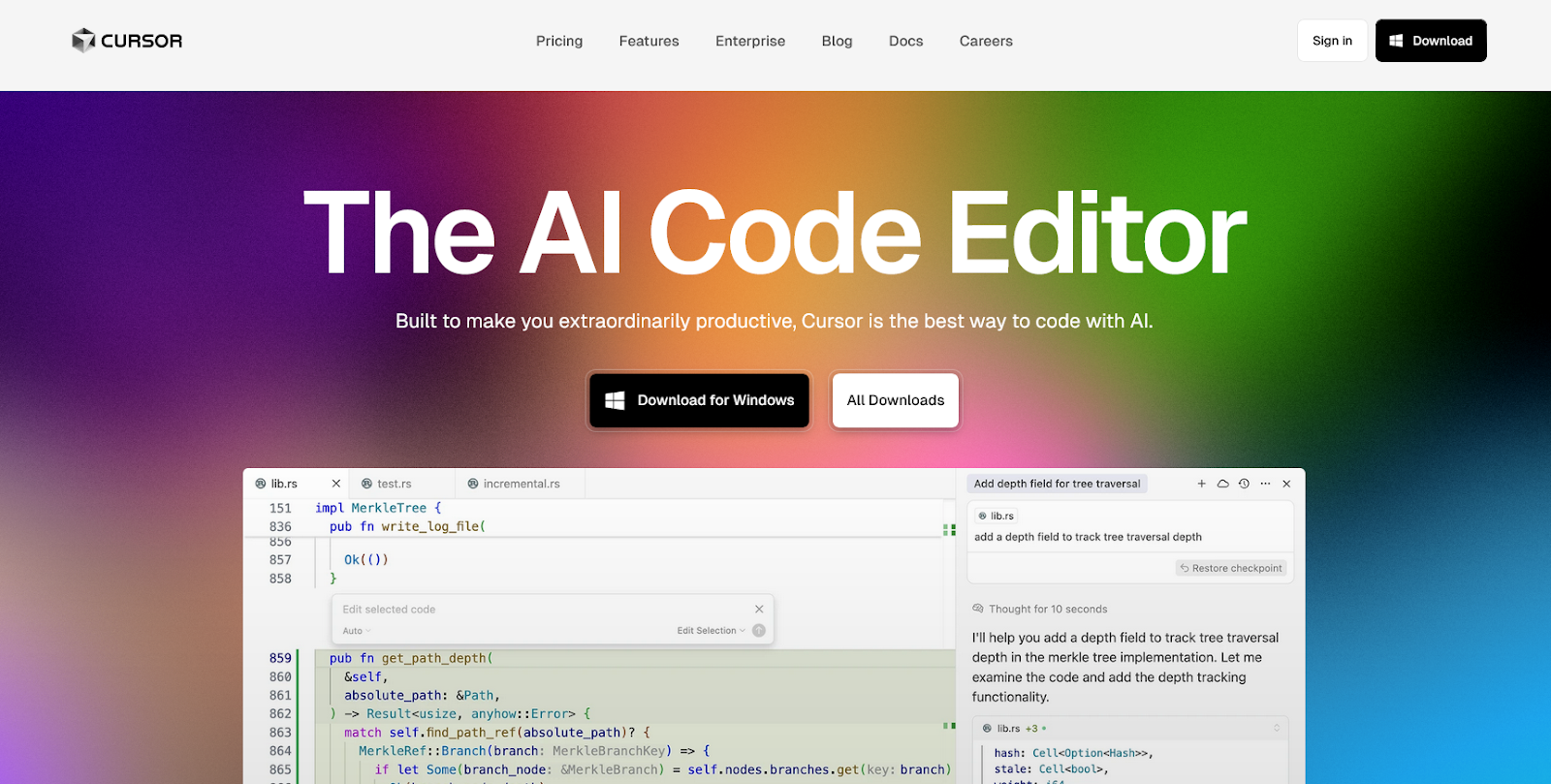Screen dimensions: 1551x784
Task: Open the Blog link in navigation
Action: [x=837, y=41]
